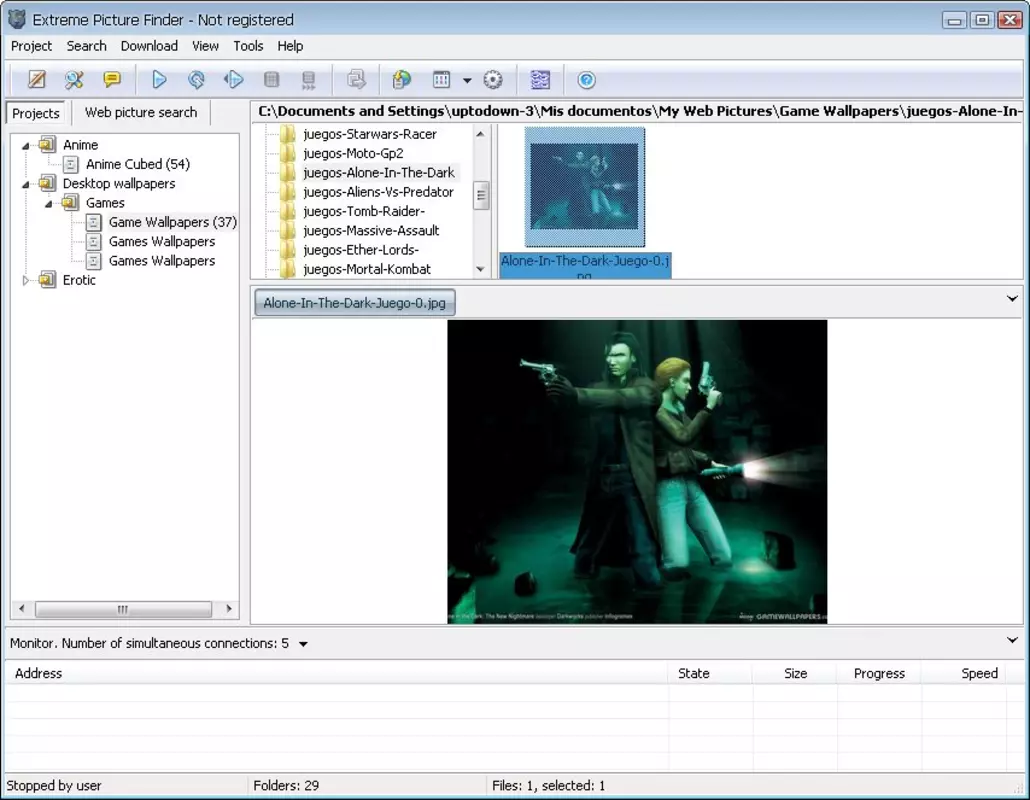This screenshot has height=800, width=1030.
Task: Click folder list scrollbar up arrow
Action: point(481,134)
